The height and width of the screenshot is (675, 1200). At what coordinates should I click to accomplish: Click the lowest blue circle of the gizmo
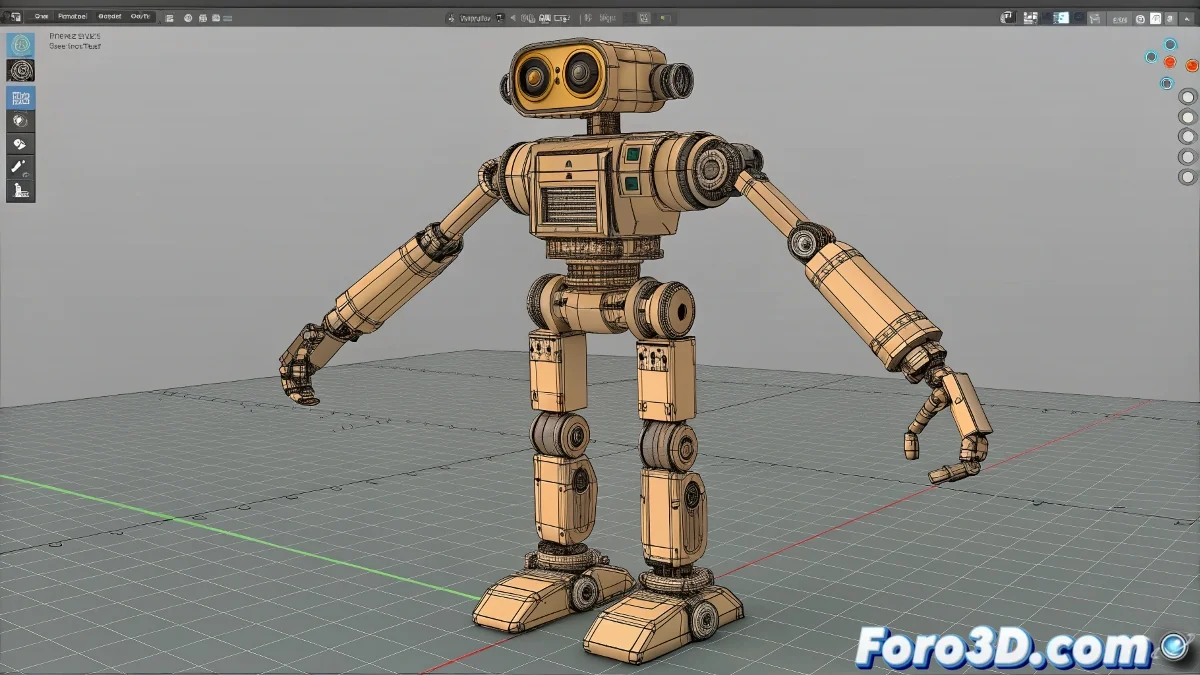coord(1166,83)
